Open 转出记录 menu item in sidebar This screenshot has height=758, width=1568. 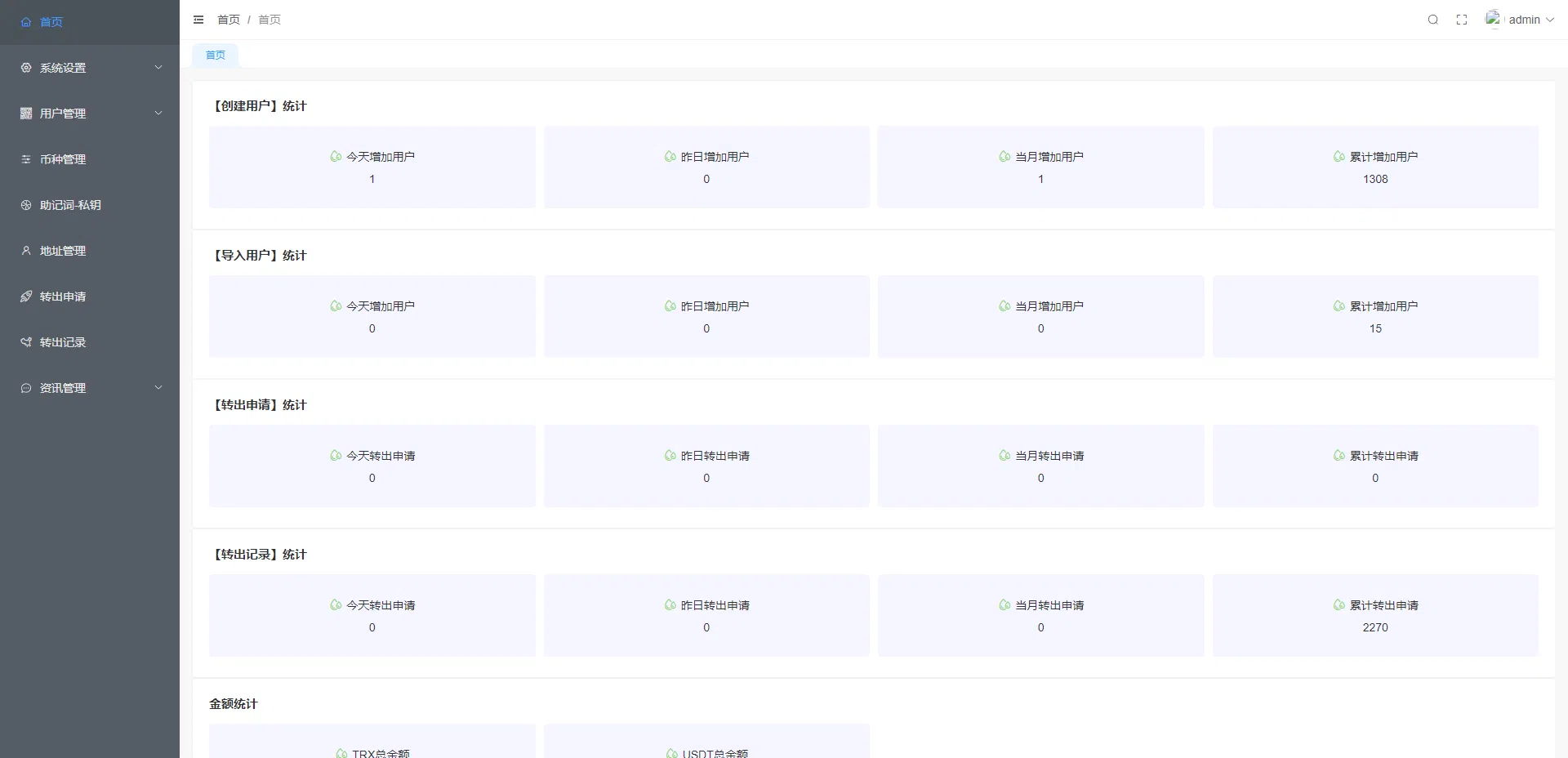click(x=63, y=342)
